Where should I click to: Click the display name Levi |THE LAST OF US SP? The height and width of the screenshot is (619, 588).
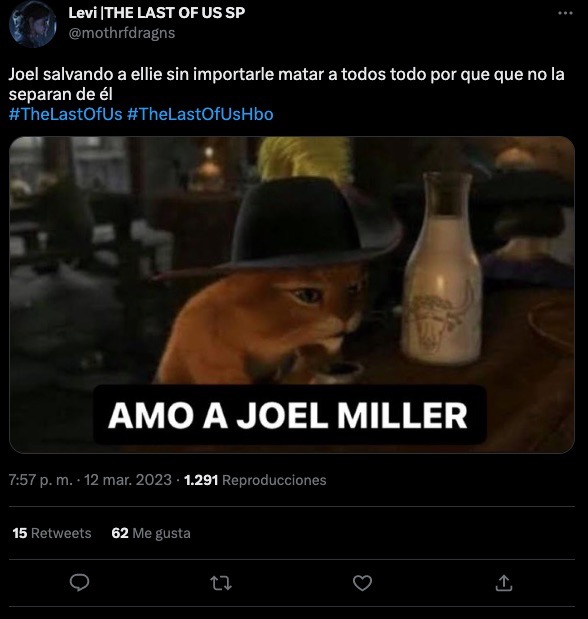coord(156,13)
